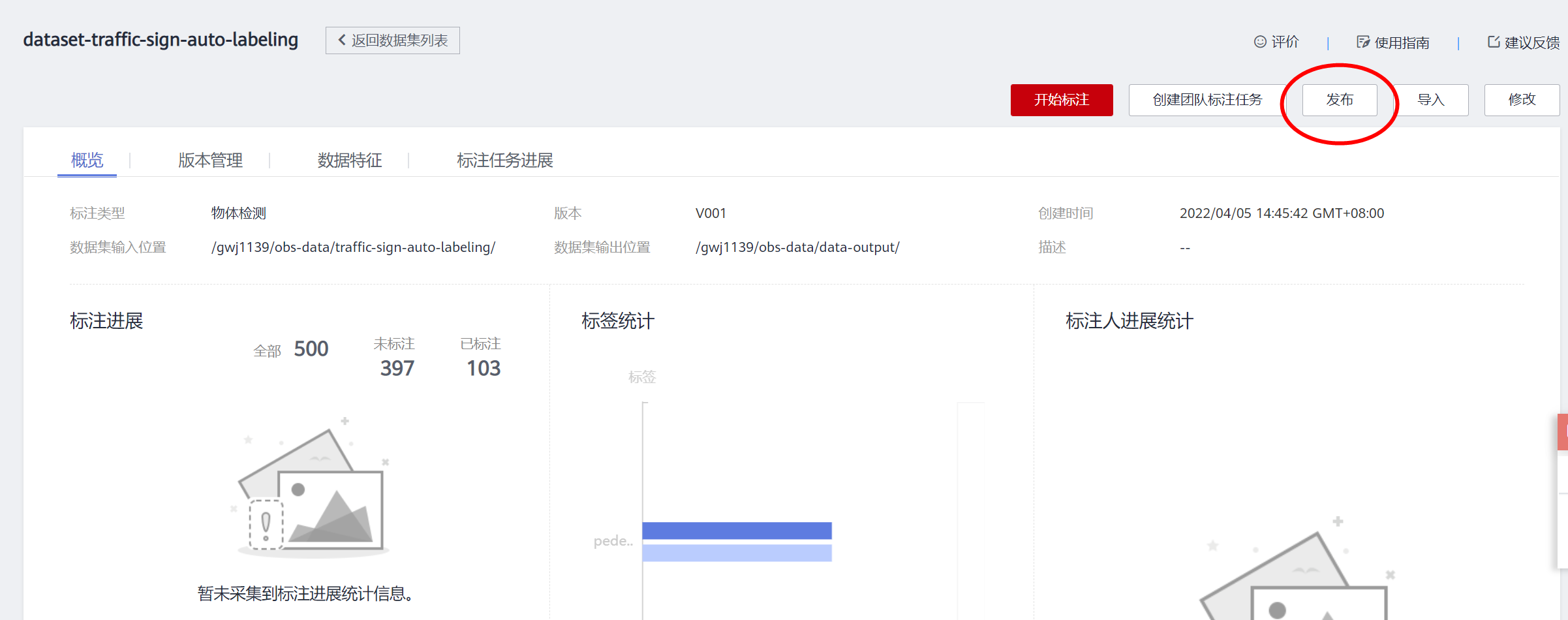Screen dimensions: 1568x620
Task: Click the red floating widget at right edge
Action: click(x=1563, y=432)
